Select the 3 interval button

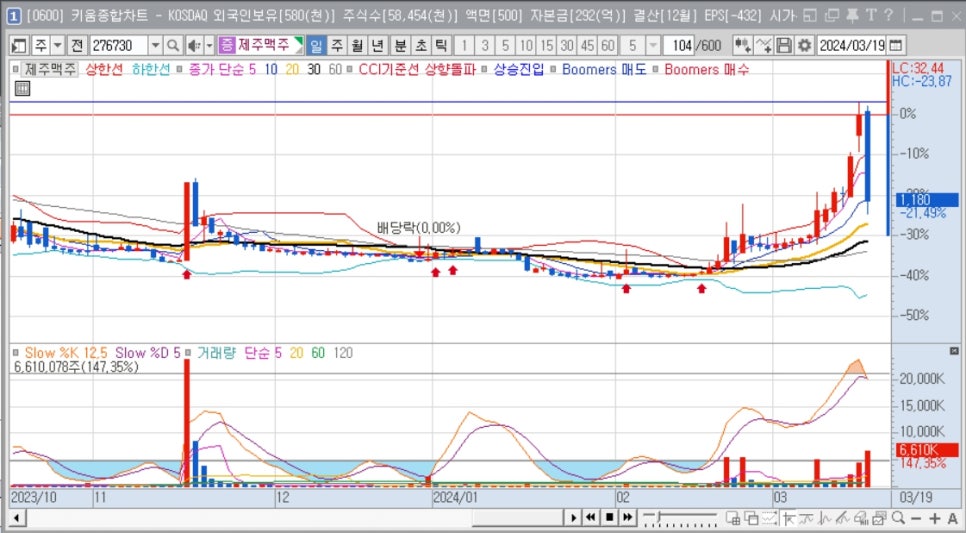[485, 45]
